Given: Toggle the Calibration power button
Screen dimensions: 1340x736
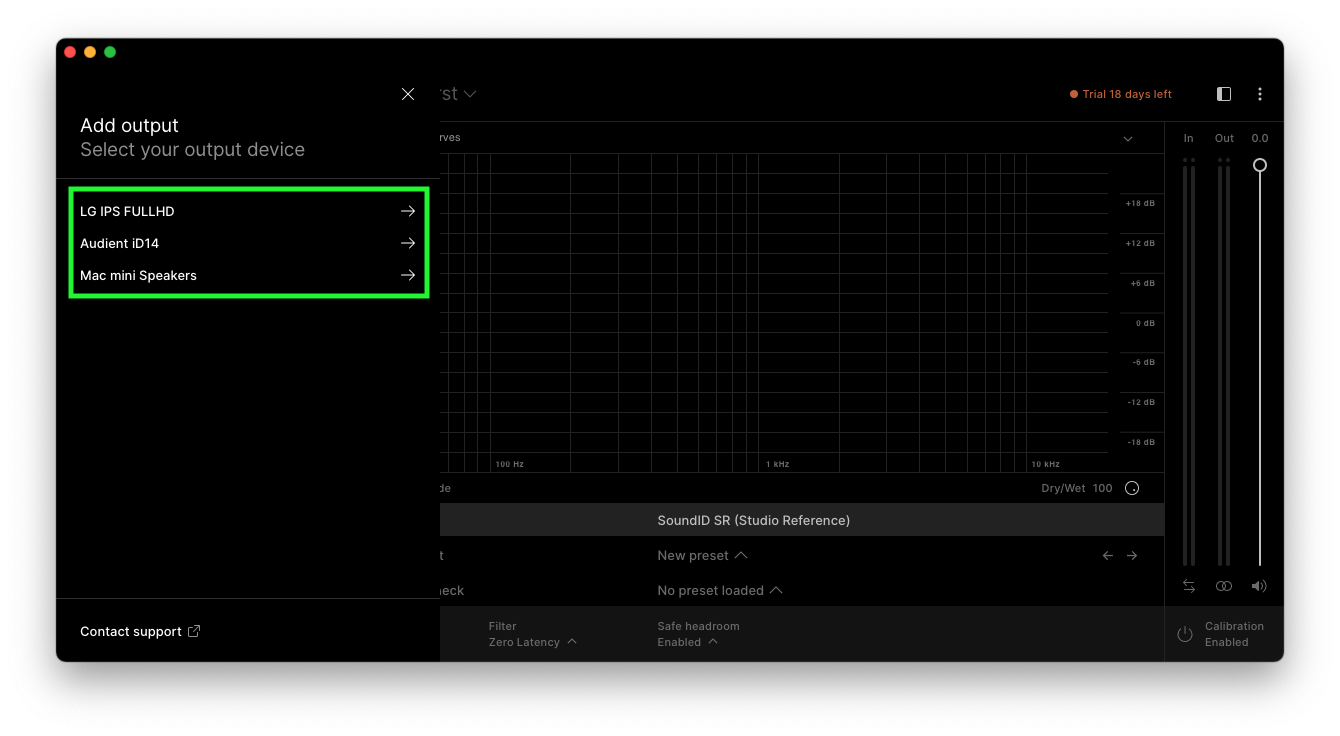Looking at the screenshot, I should pyautogui.click(x=1185, y=634).
